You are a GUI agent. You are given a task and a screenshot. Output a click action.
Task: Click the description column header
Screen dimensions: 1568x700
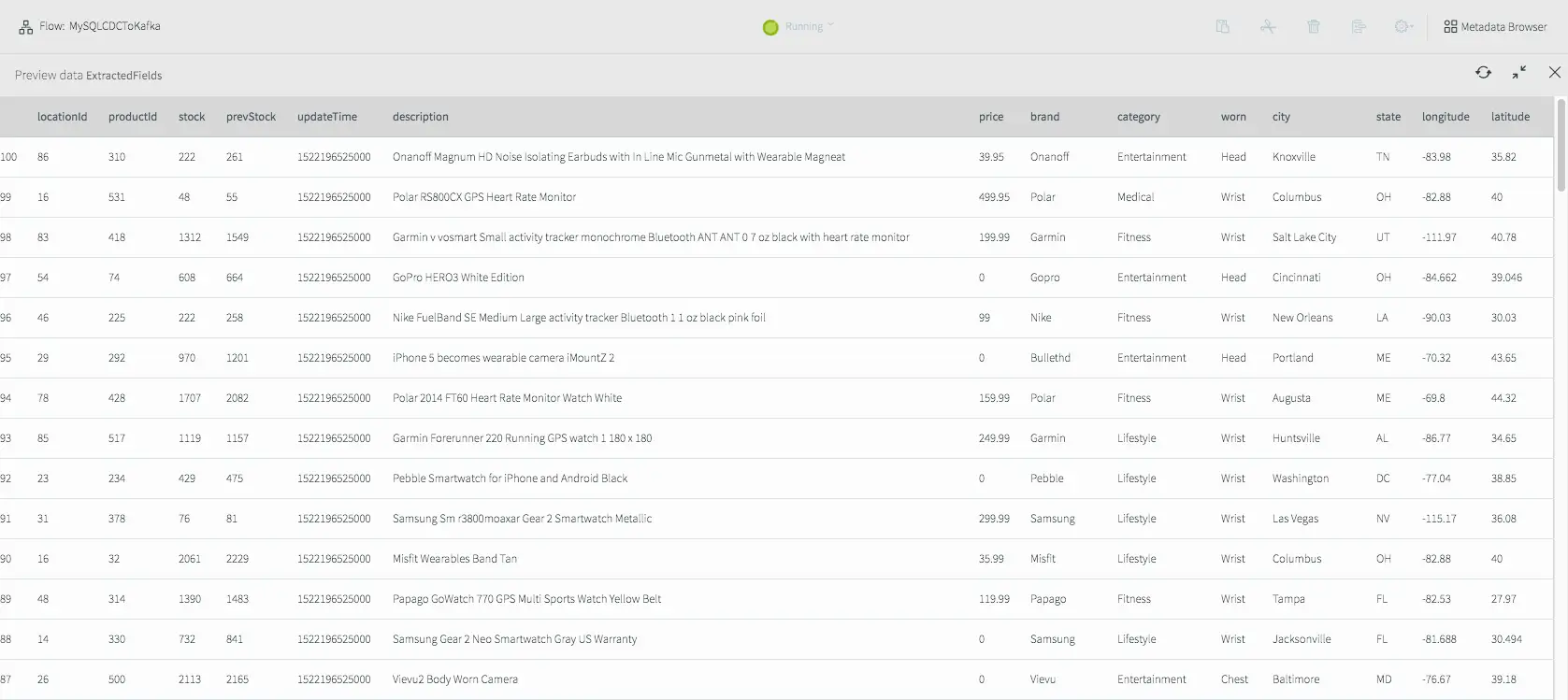click(x=420, y=117)
